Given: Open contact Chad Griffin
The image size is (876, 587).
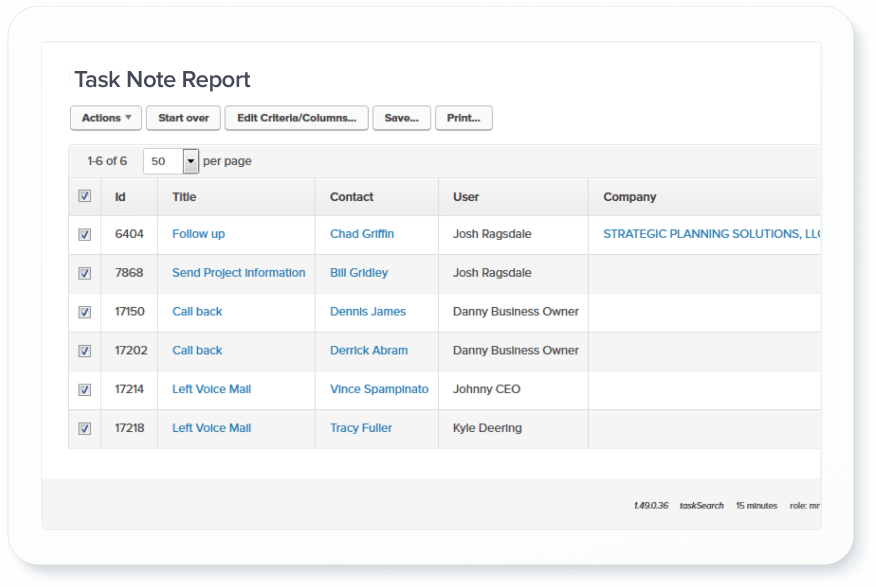Looking at the screenshot, I should tap(362, 234).
